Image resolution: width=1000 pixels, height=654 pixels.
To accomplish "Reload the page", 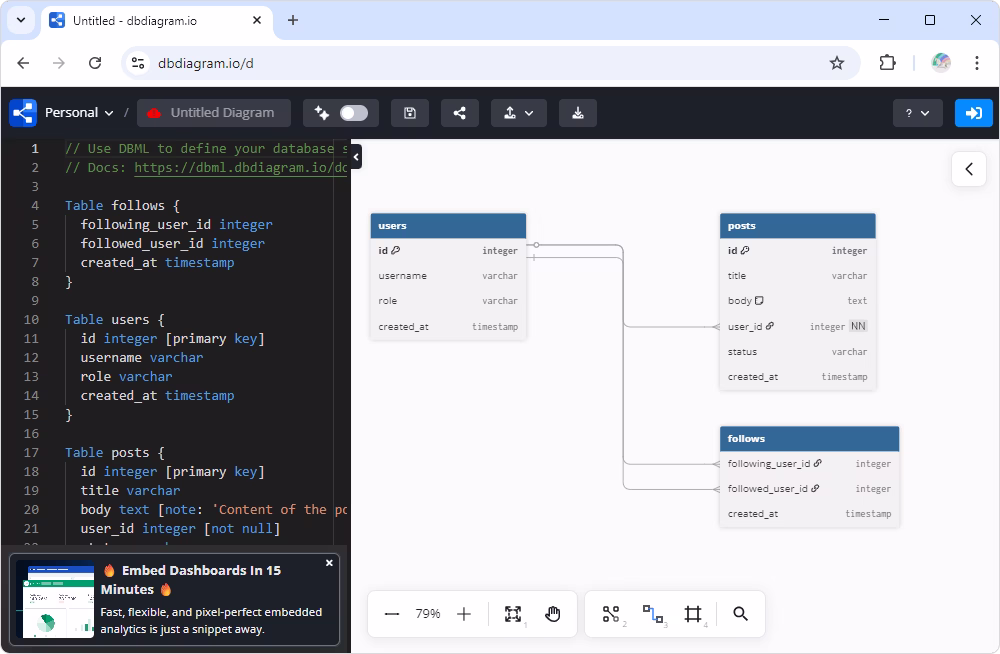I will click(95, 63).
